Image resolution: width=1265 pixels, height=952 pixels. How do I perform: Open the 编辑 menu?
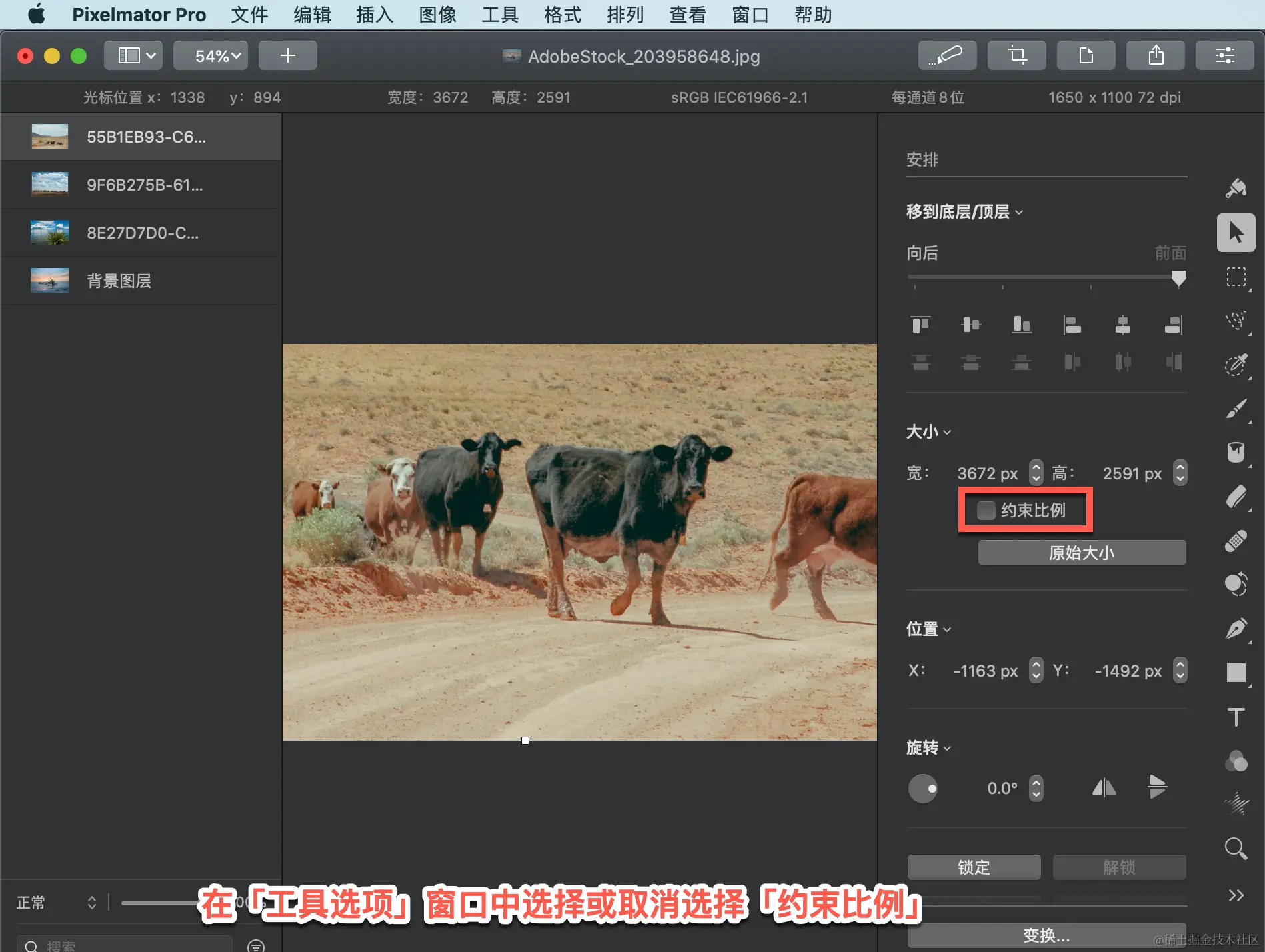[312, 15]
